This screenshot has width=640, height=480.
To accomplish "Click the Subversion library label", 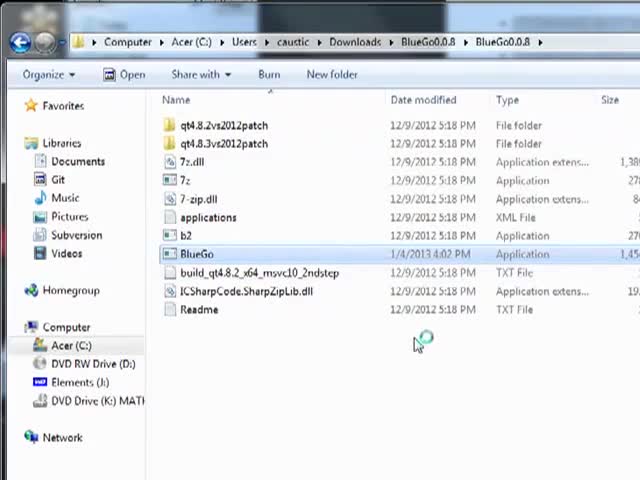I will point(77,235).
